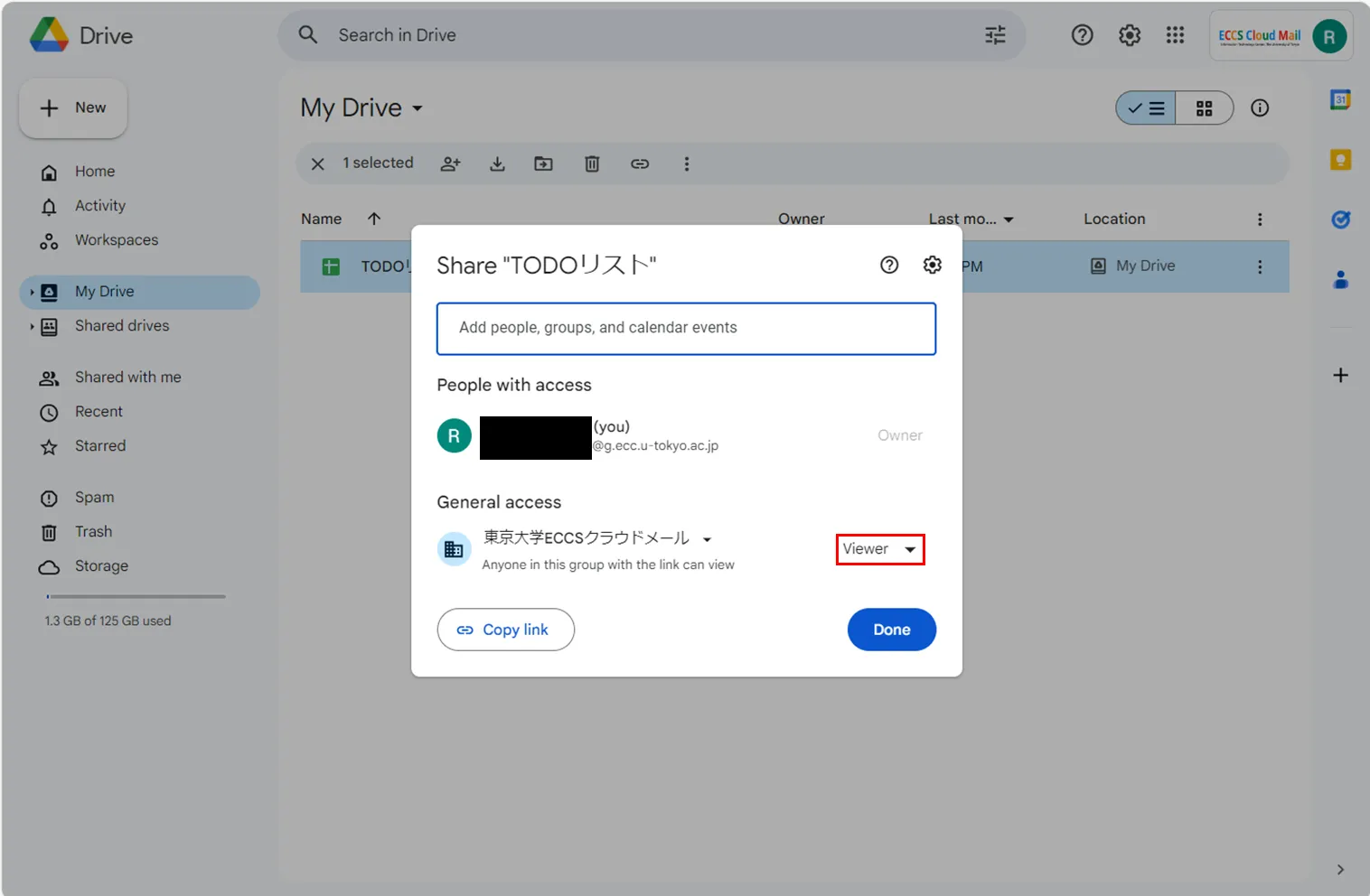Open Share dialog settings gear
The height and width of the screenshot is (896, 1370).
click(932, 265)
